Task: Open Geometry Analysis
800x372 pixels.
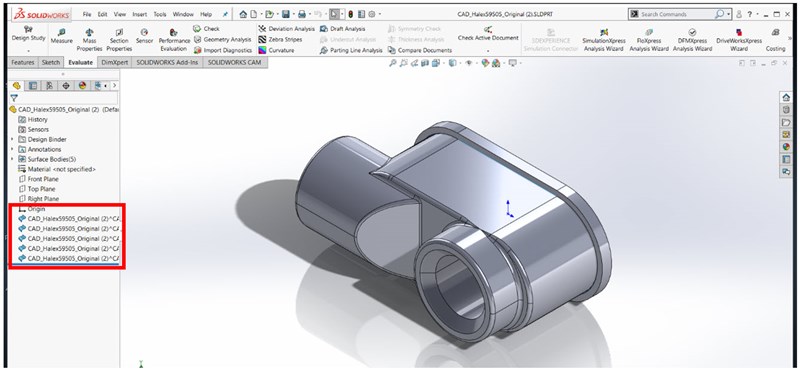Action: click(x=222, y=39)
